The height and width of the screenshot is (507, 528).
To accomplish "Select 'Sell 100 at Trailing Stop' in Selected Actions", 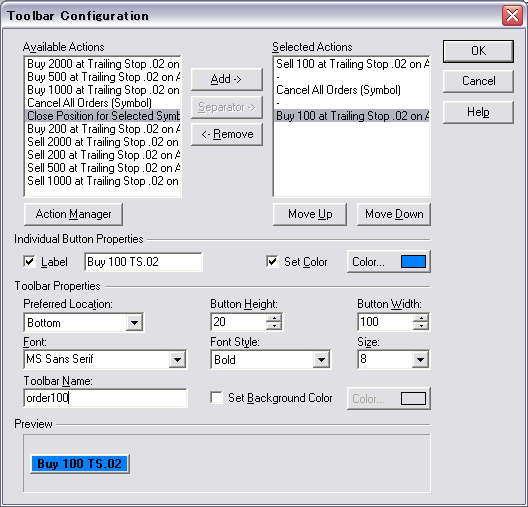I will pos(352,64).
